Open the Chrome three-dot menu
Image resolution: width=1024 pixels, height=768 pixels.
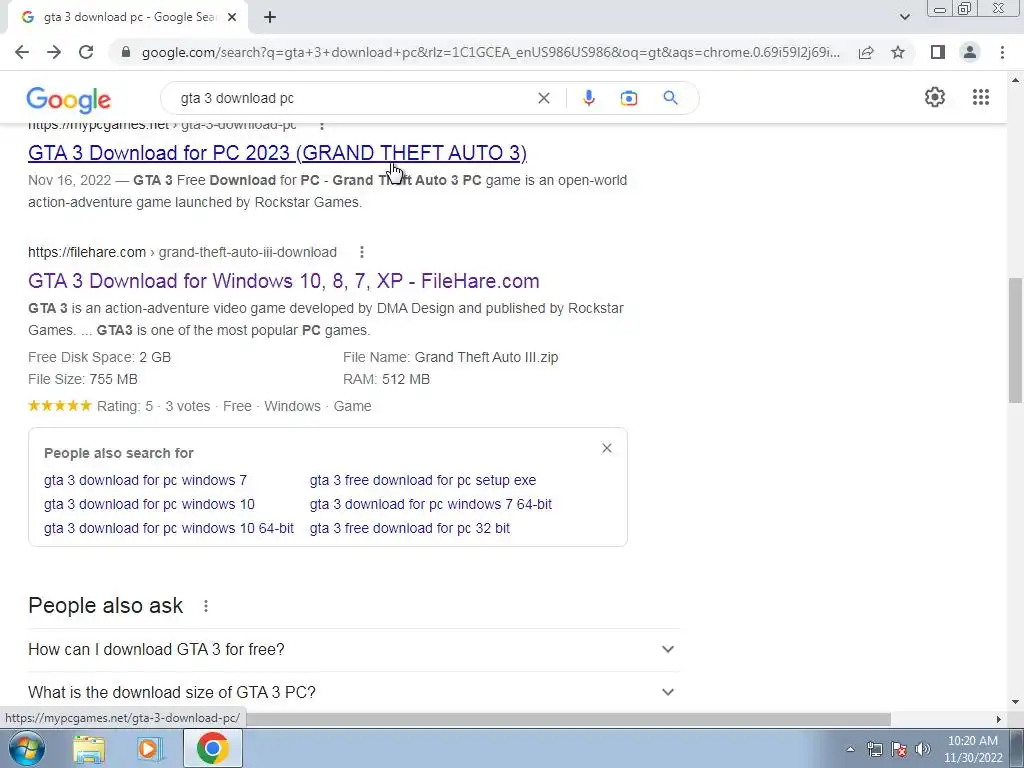(1002, 52)
